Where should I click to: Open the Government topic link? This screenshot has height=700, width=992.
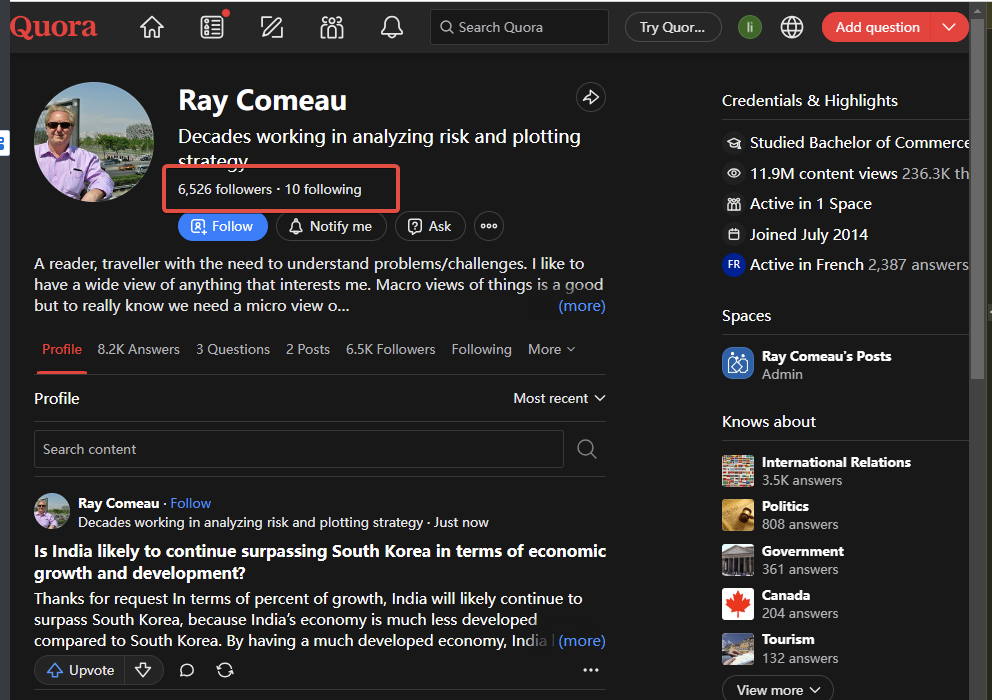click(x=803, y=551)
